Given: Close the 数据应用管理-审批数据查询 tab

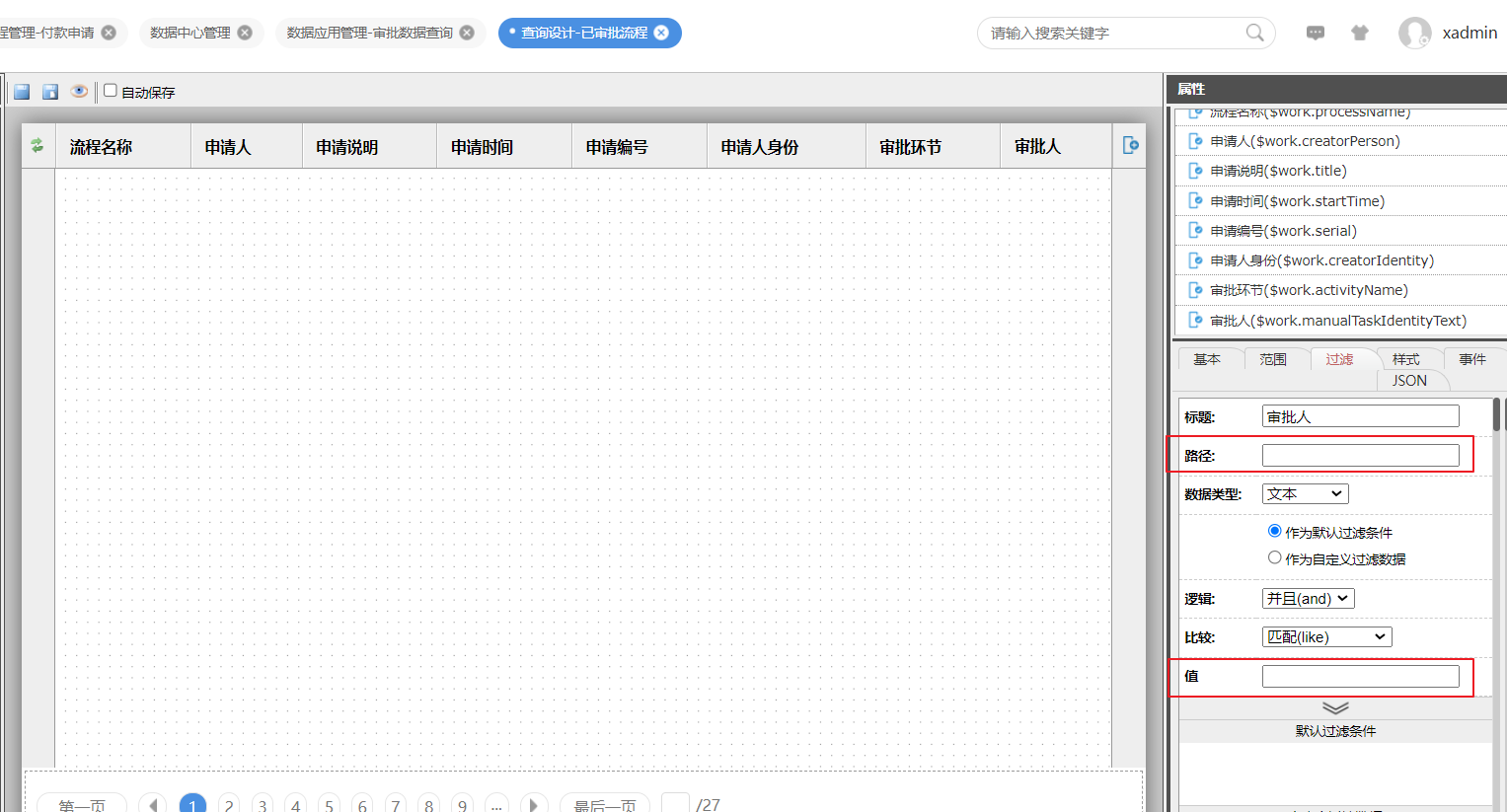Looking at the screenshot, I should (467, 33).
